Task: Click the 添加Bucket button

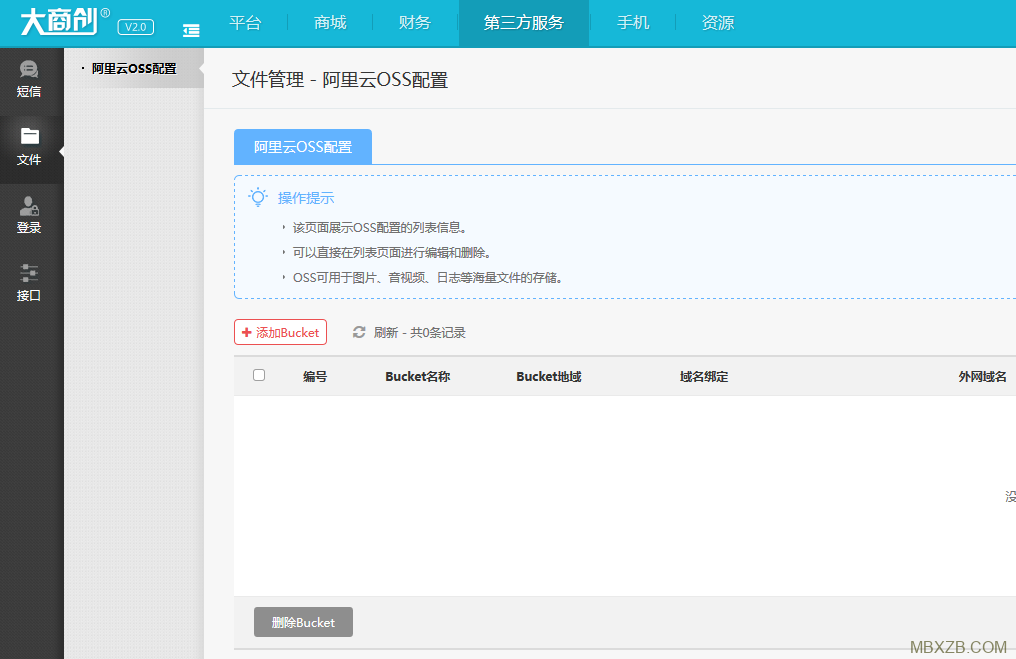Action: pos(280,332)
